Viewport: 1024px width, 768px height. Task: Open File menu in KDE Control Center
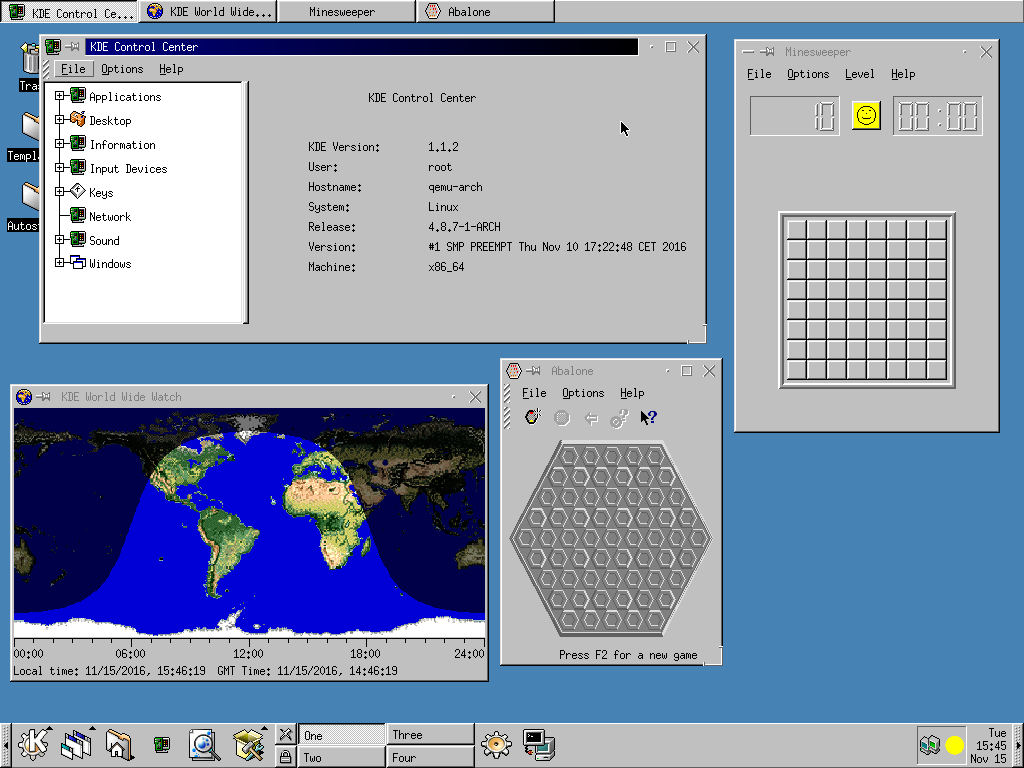(x=73, y=69)
